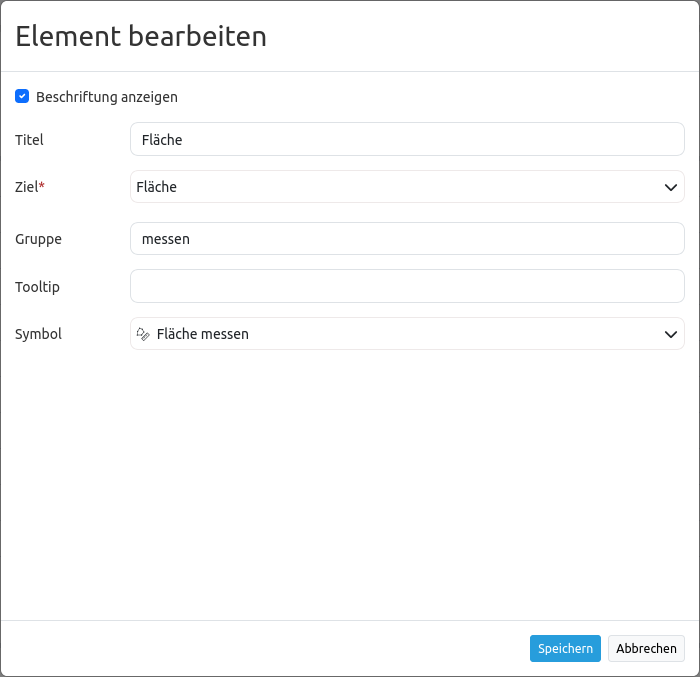Screen dimensions: 700x677
Task: Click the chevron arrow of the Ziel combo box
Action: pos(671,187)
